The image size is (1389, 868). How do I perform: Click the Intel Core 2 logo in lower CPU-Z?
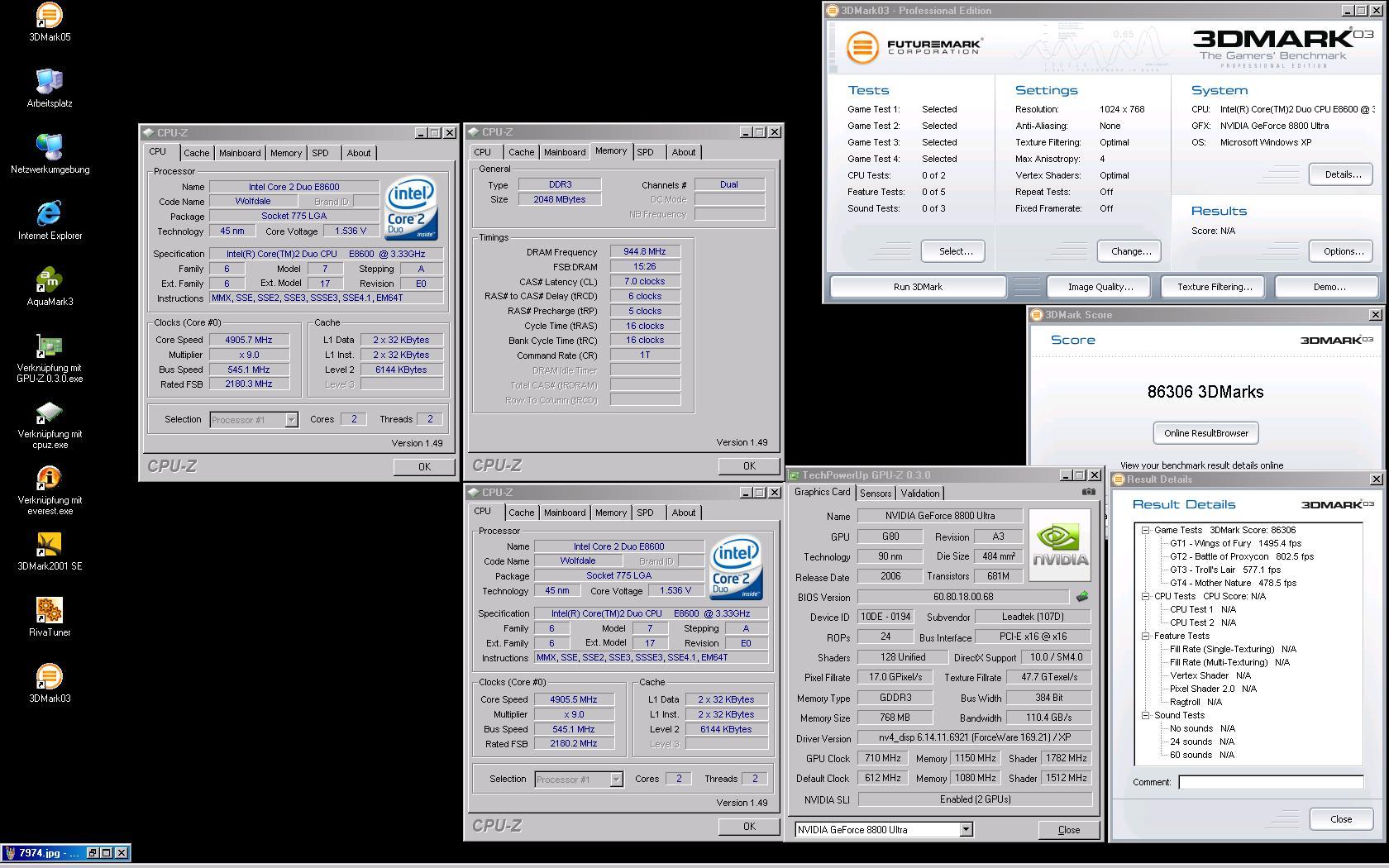736,570
